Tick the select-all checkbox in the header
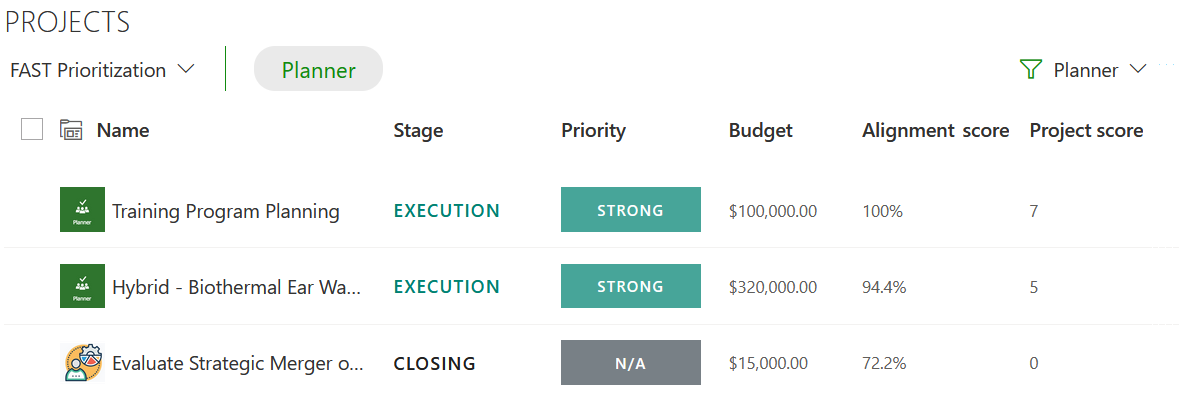This screenshot has width=1180, height=413. 32,129
